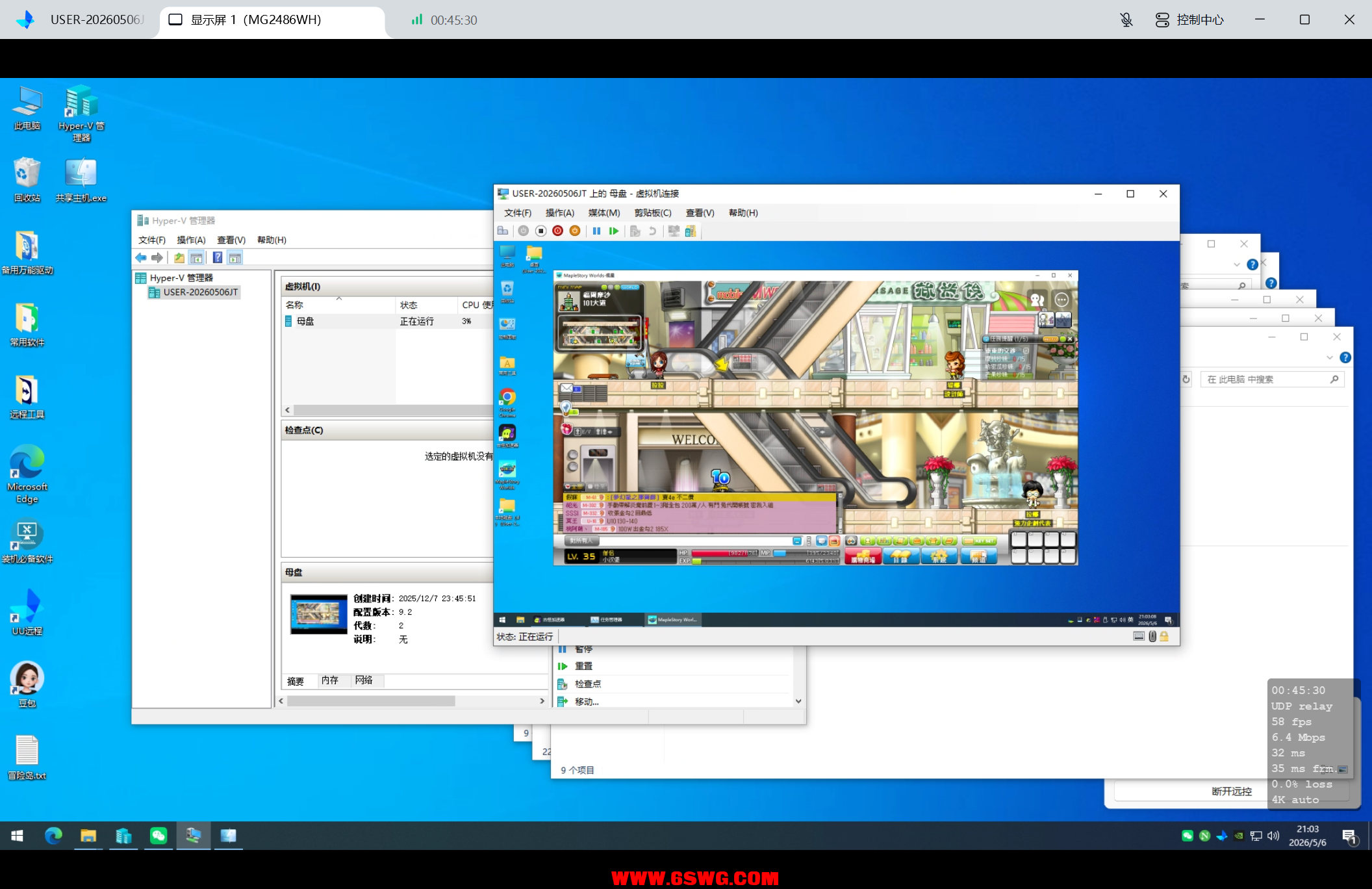Image resolution: width=1372 pixels, height=889 pixels.
Task: Click the Back arrow in Hyper-V Manager toolbar
Action: click(x=141, y=258)
